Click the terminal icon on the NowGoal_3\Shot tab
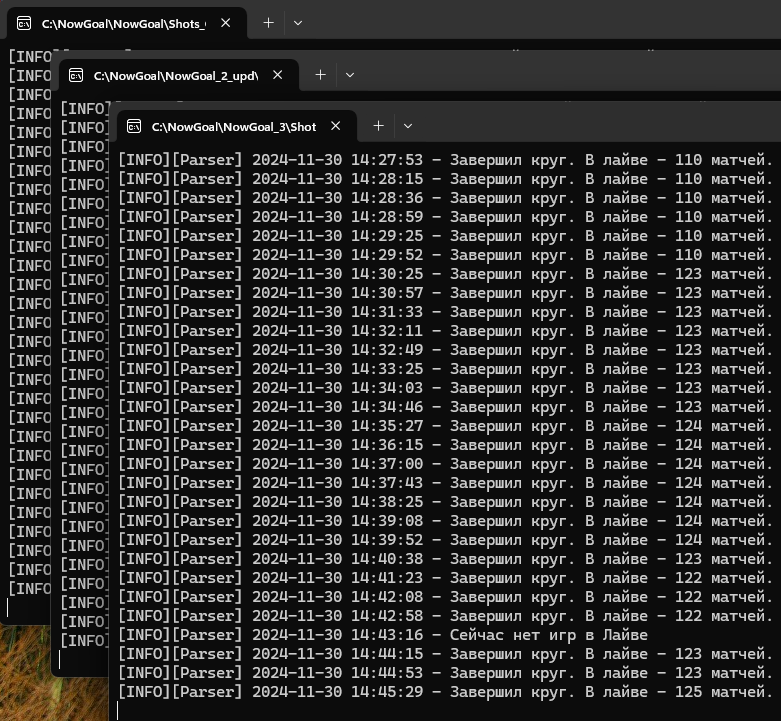 coord(134,126)
